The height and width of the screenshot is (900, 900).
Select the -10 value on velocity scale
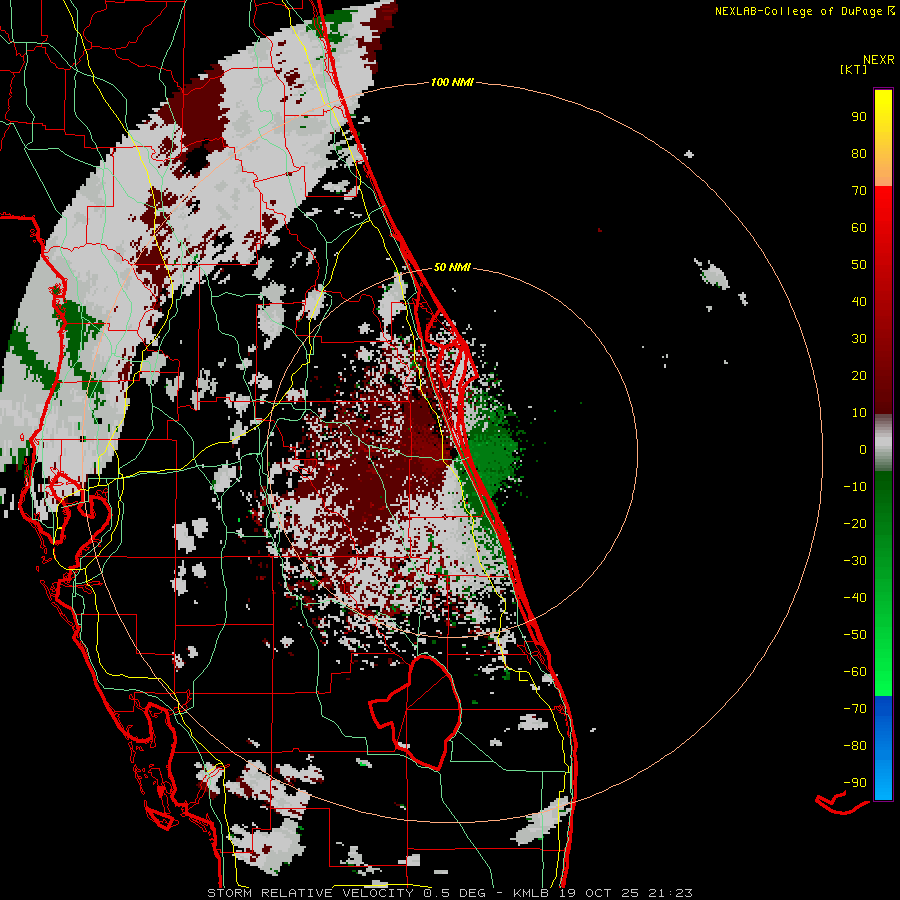click(855, 487)
